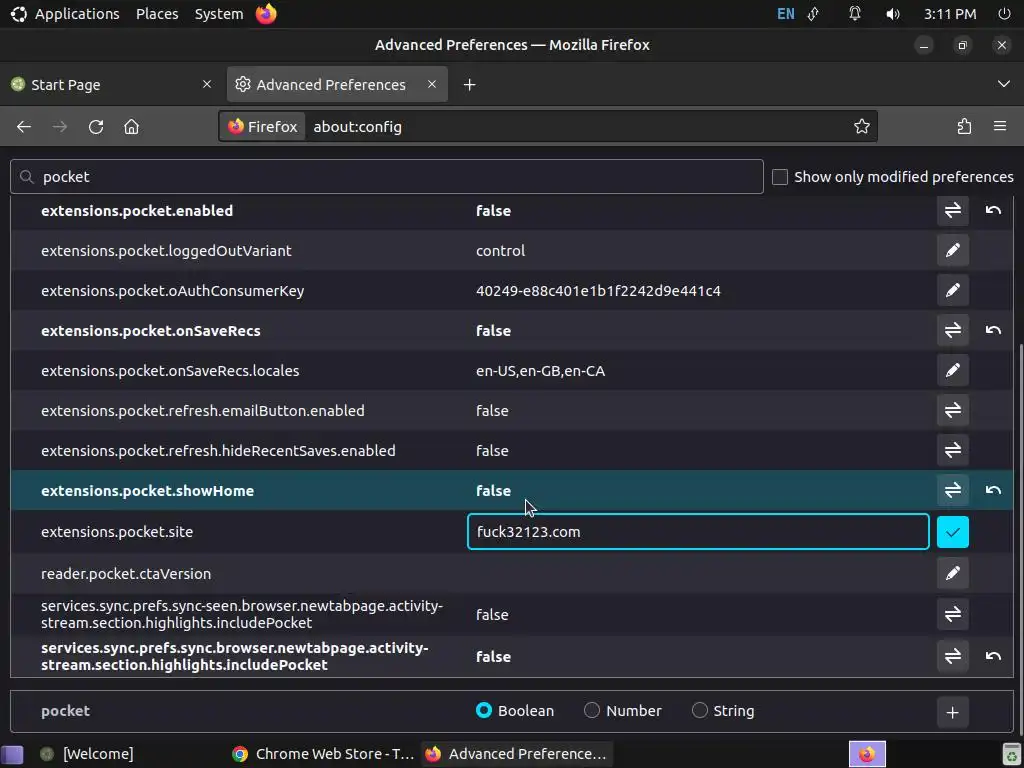Viewport: 1024px width, 768px height.
Task: Toggle extensions.pocket.refresh.hideRecentSaves.enabled value
Action: (x=952, y=450)
